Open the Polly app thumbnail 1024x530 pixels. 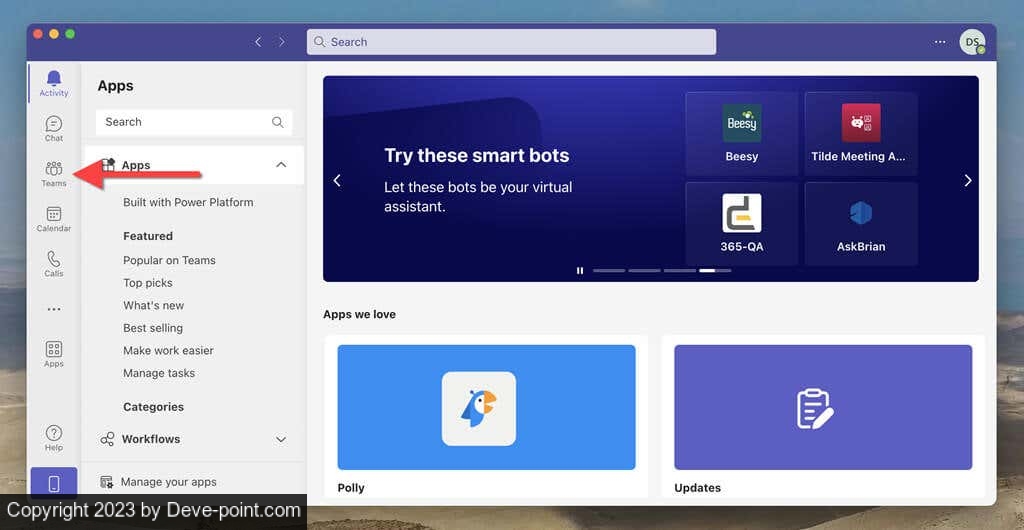coord(486,407)
